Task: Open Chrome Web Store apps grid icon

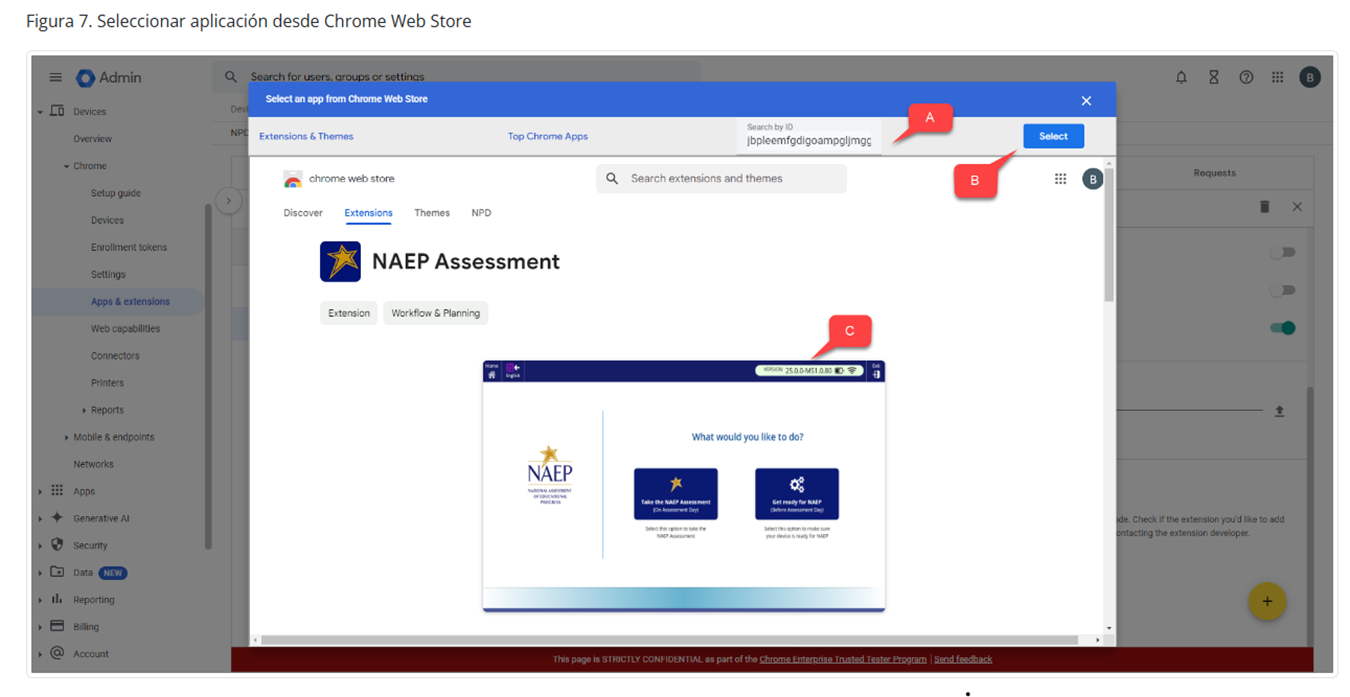Action: (x=1060, y=179)
